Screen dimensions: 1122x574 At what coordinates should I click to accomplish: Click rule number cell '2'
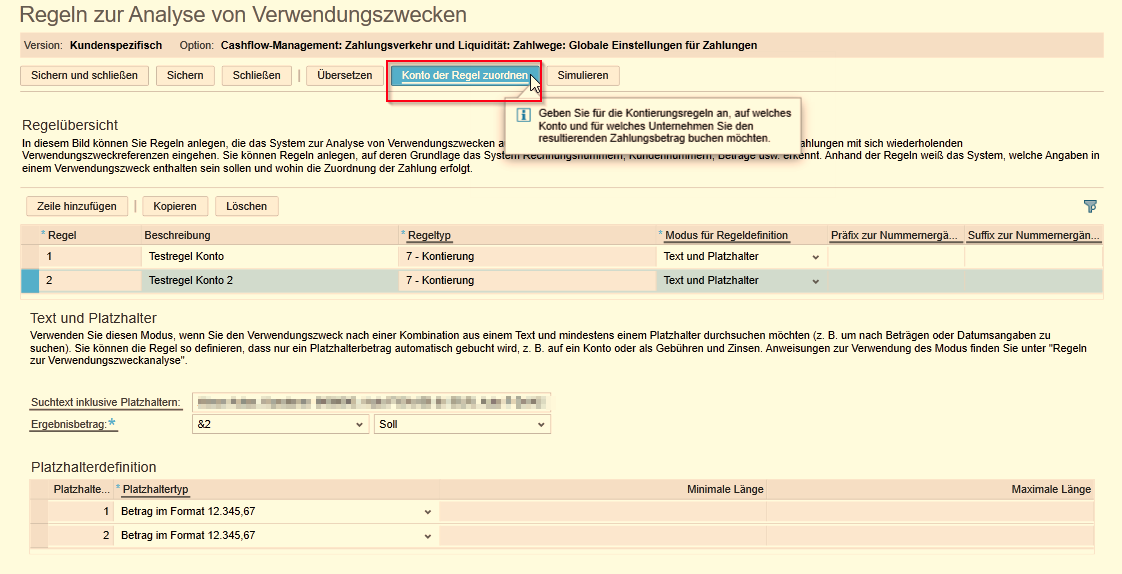click(90, 281)
